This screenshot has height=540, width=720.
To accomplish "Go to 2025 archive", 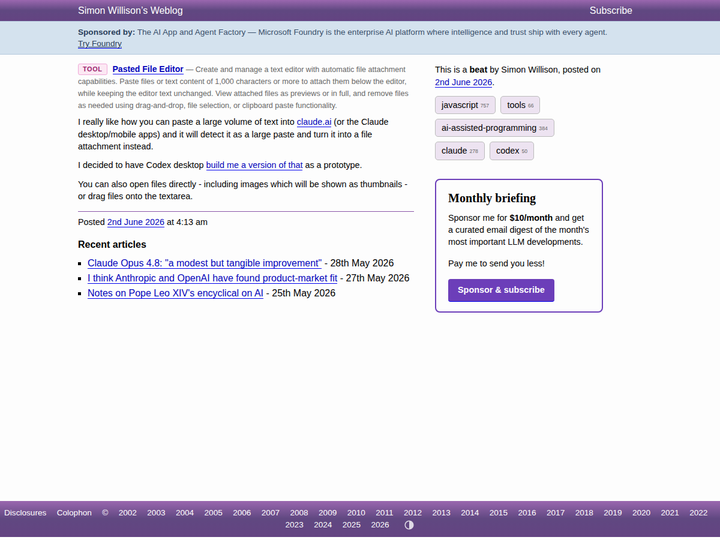I will (x=351, y=525).
